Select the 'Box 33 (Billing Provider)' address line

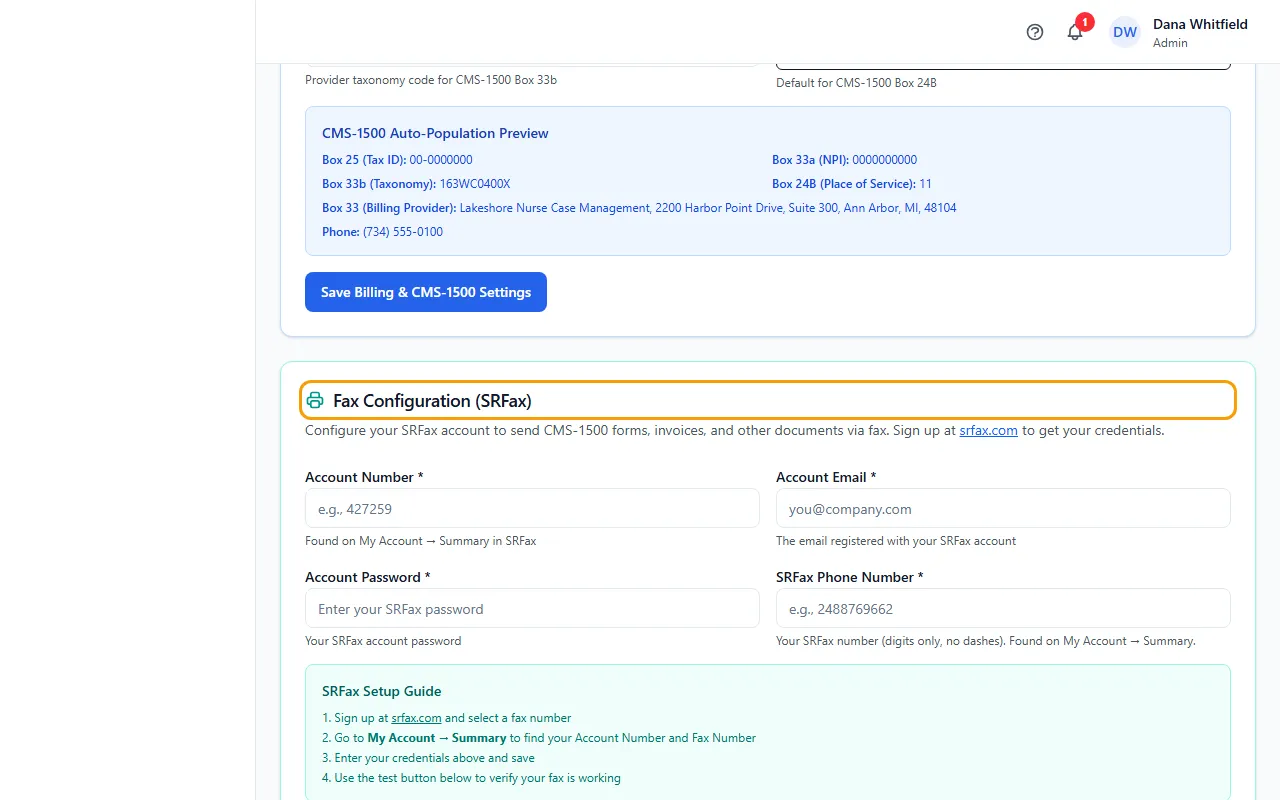coord(639,208)
